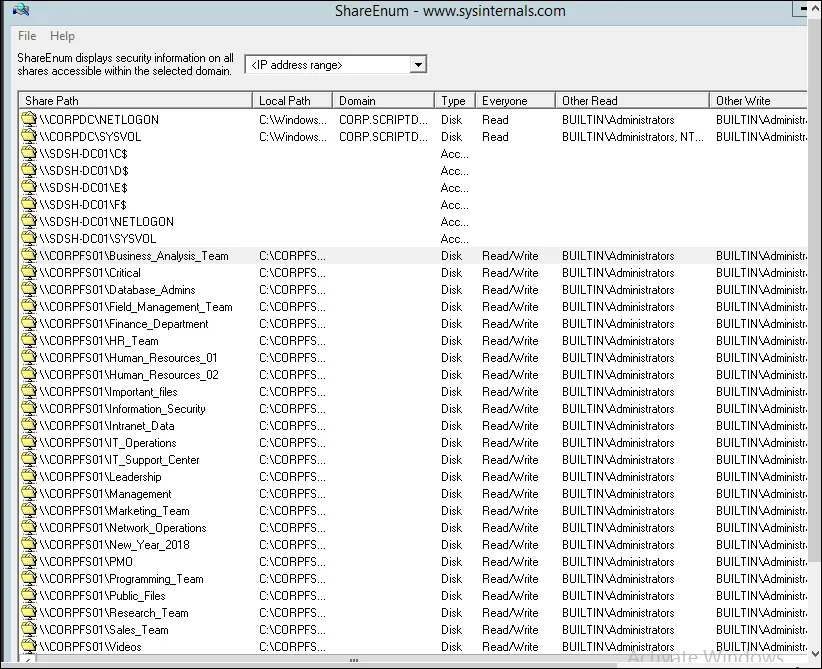
Task: Click folder icon for CORPFS01\Critical share
Action: (x=29, y=272)
